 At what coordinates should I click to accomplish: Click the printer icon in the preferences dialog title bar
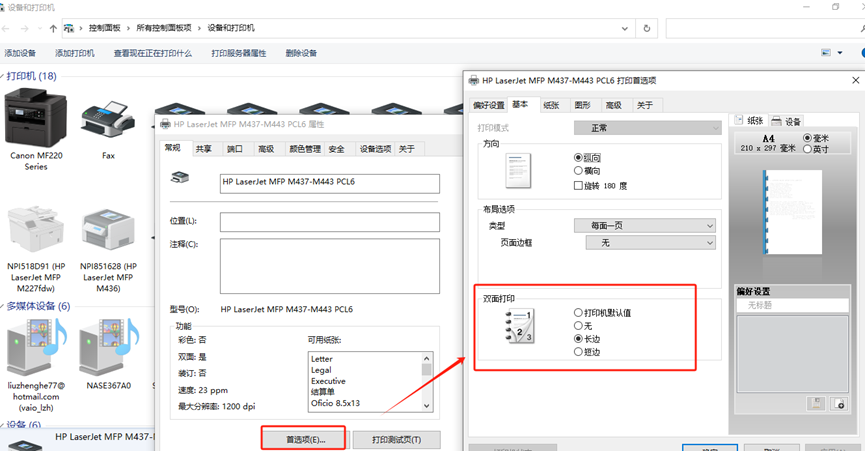[473, 80]
